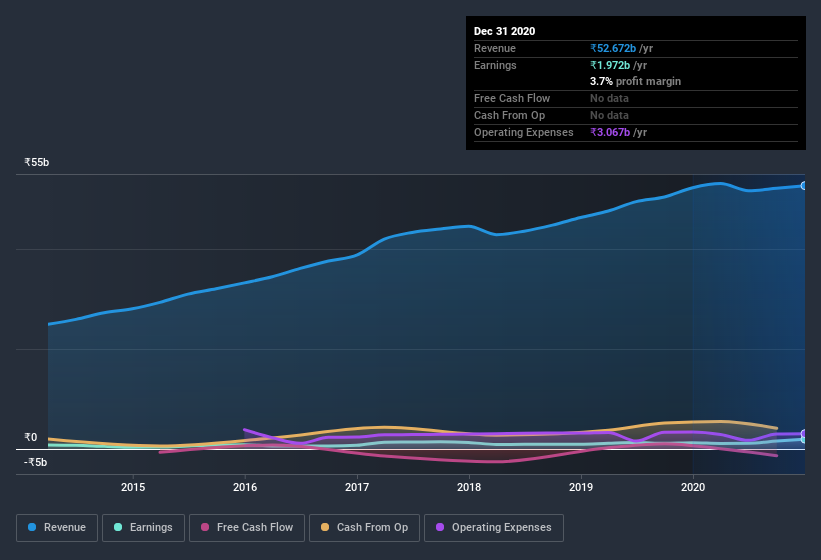Click the Free Cash Flow tooltip row label
Viewport: 821px width, 560px height.
(512, 98)
